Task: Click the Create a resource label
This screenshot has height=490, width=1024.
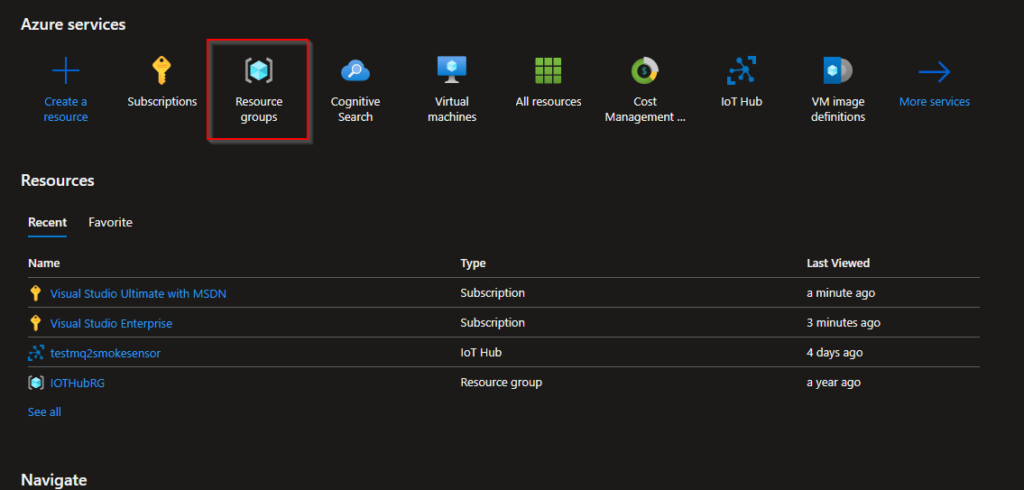Action: point(65,110)
